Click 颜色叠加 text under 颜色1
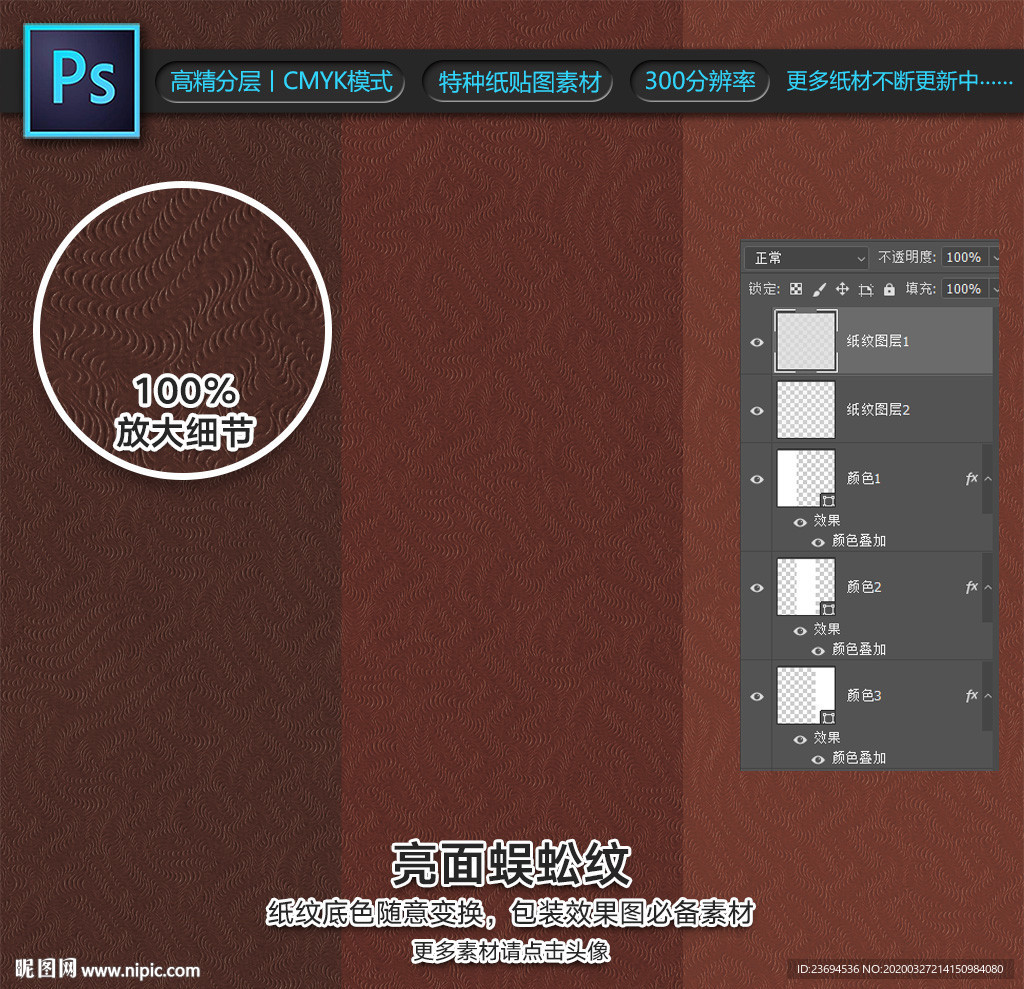 click(859, 541)
